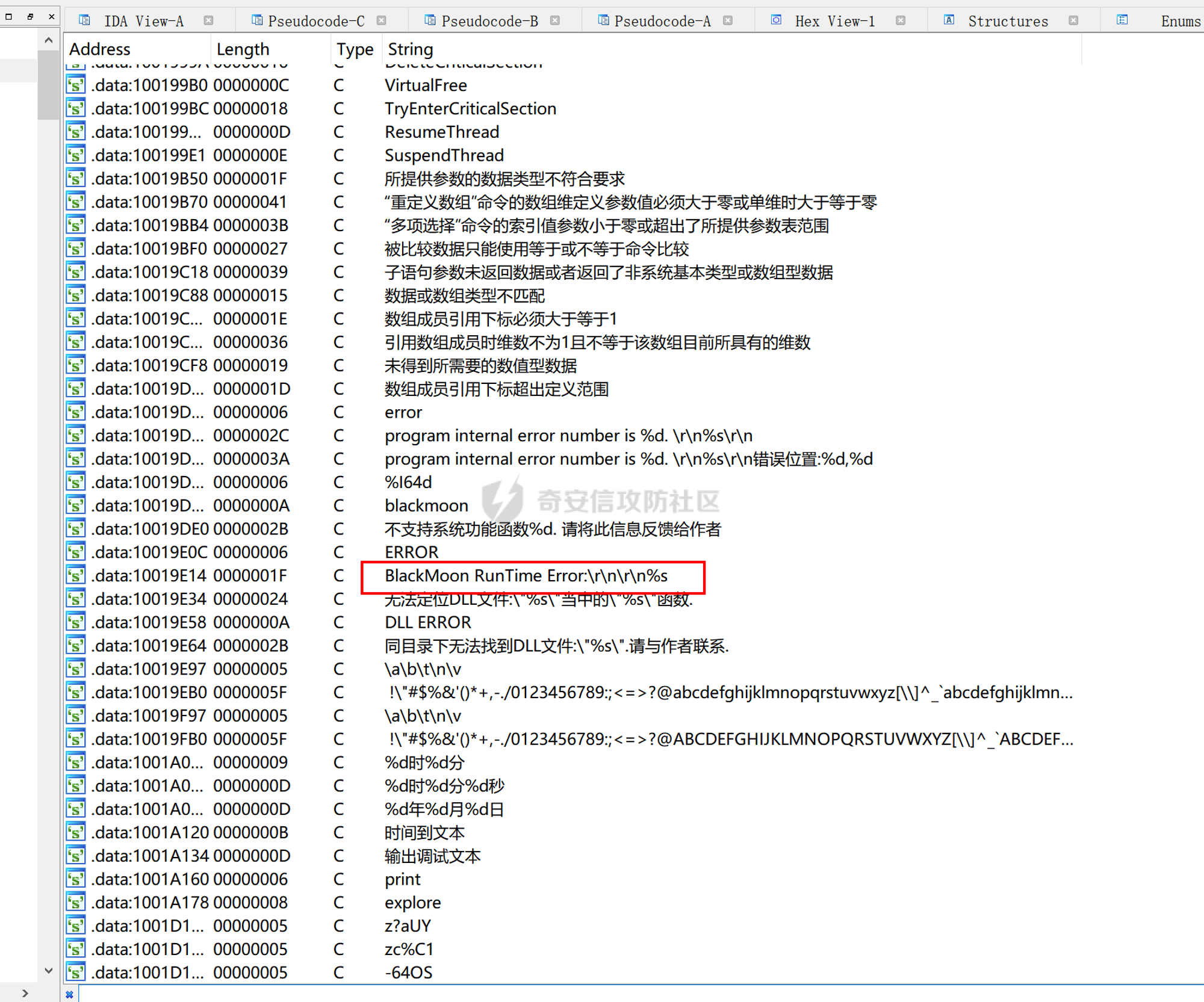This screenshot has height=1002, width=1204.
Task: Select the BlackMoon RunTime Error string row
Action: [x=526, y=576]
